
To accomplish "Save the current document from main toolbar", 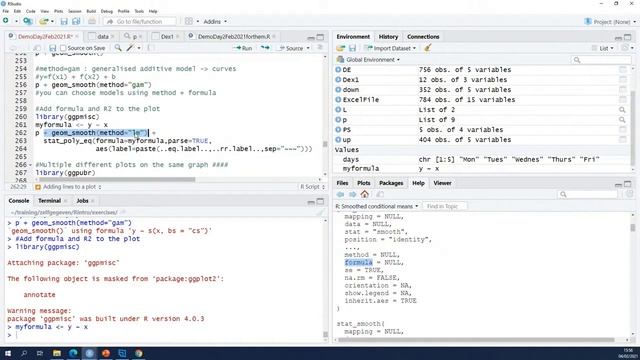I will point(64,21).
